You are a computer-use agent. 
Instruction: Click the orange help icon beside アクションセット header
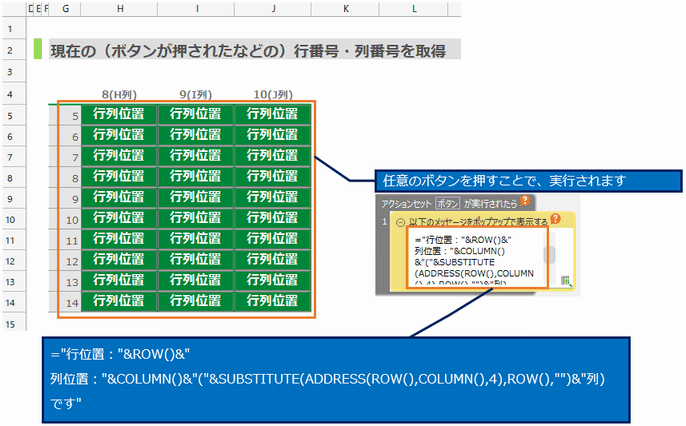526,201
